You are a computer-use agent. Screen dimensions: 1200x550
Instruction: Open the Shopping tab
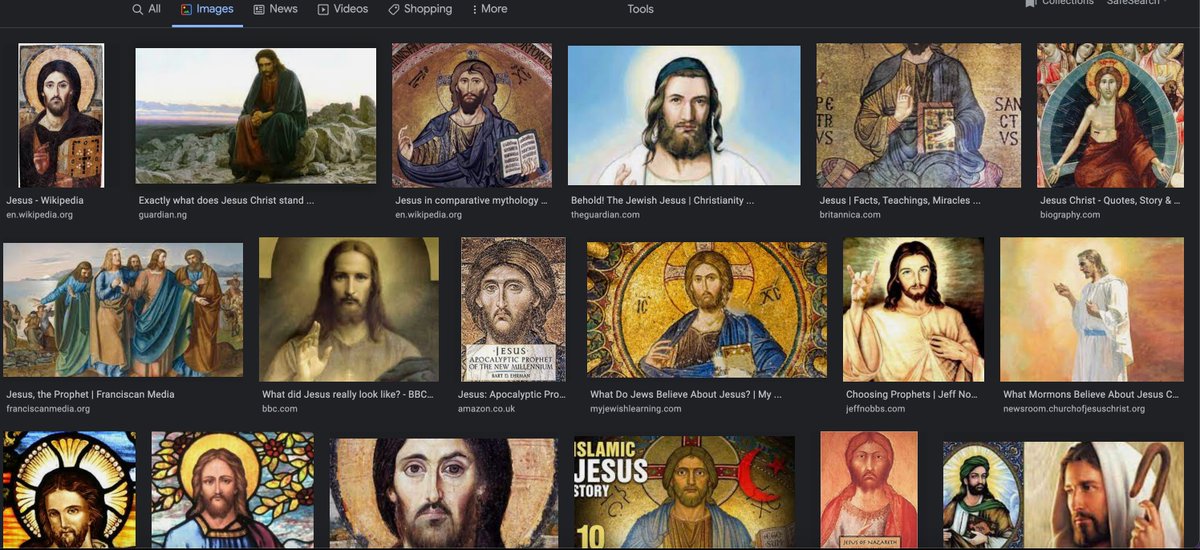point(420,9)
